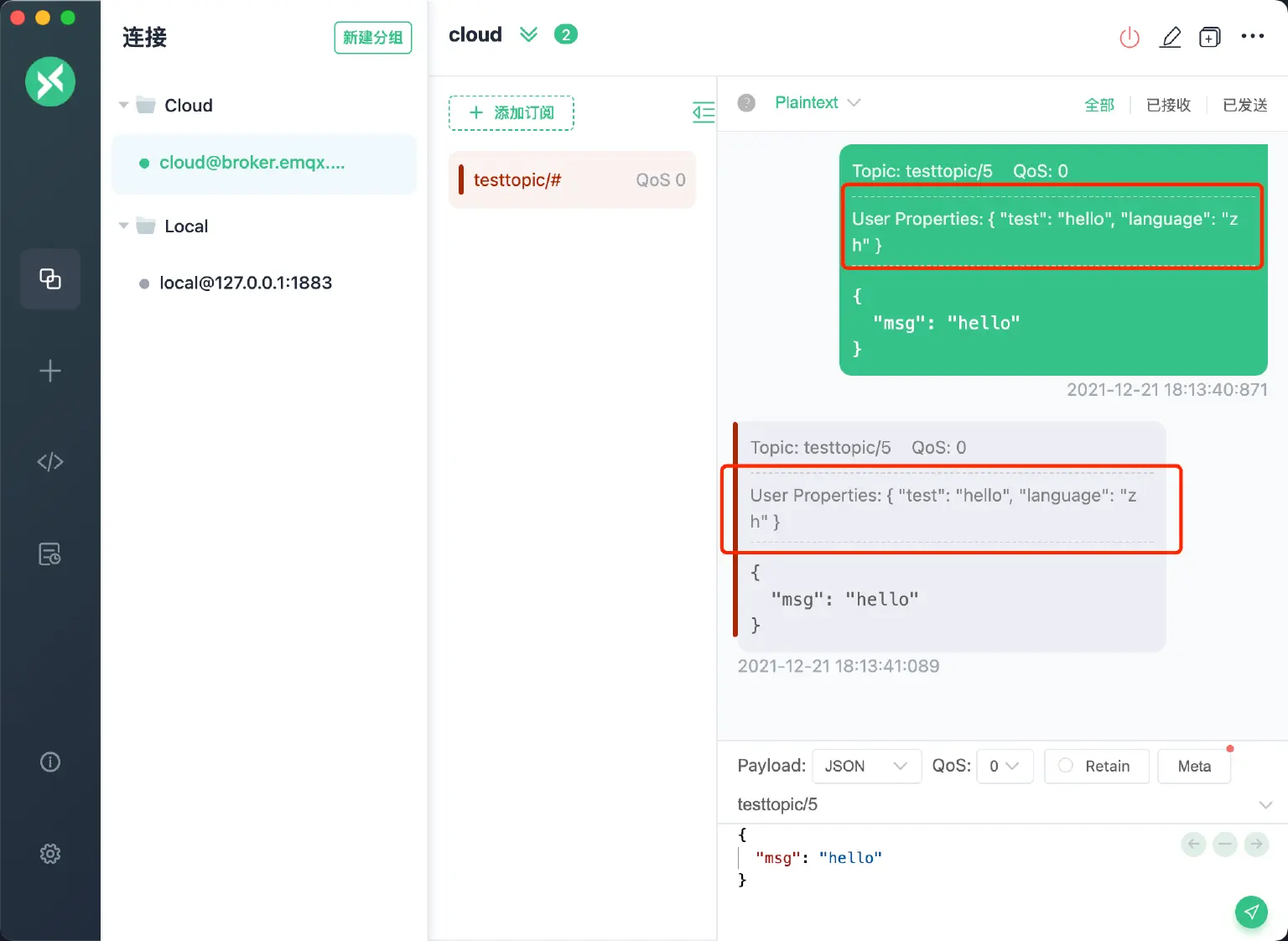This screenshot has height=941, width=1288.
Task: Click the red disconnect power icon
Action: [x=1130, y=37]
